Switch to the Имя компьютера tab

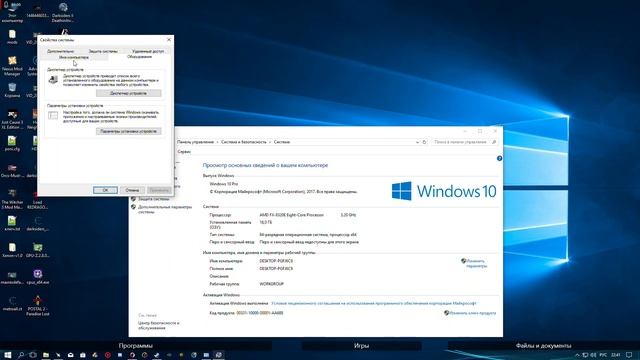pos(73,57)
